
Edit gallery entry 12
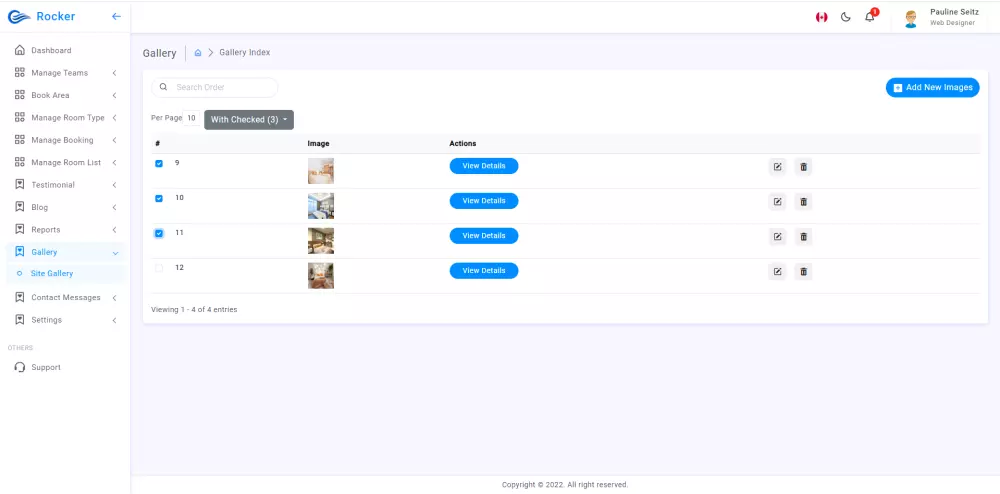click(x=777, y=272)
